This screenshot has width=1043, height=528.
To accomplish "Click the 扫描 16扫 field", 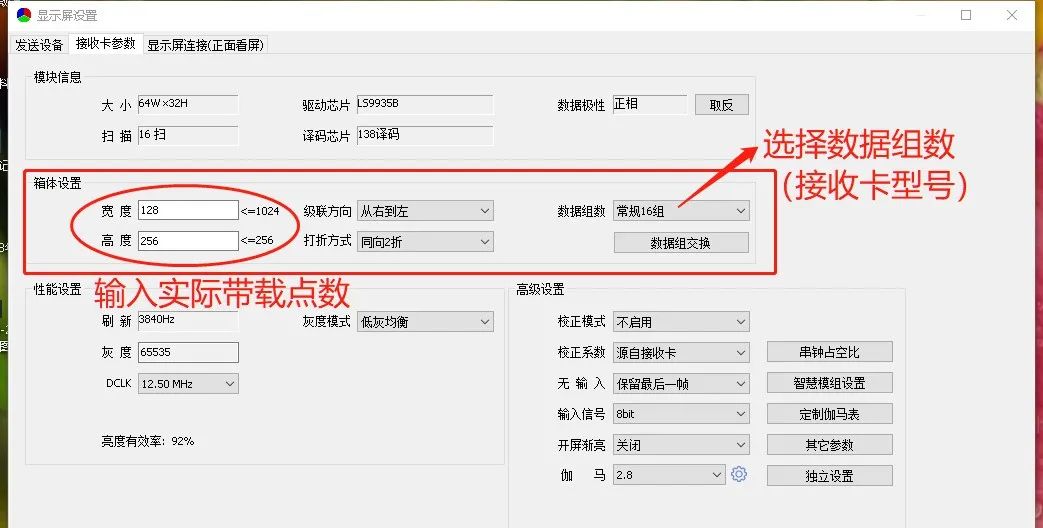I will 188,135.
